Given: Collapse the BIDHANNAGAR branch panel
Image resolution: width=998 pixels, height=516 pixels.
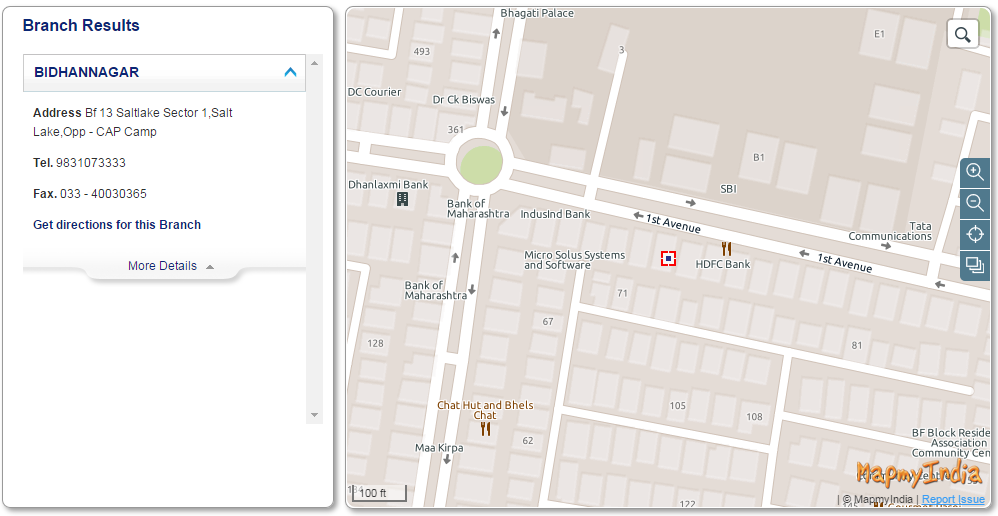Looking at the screenshot, I should pyautogui.click(x=290, y=73).
